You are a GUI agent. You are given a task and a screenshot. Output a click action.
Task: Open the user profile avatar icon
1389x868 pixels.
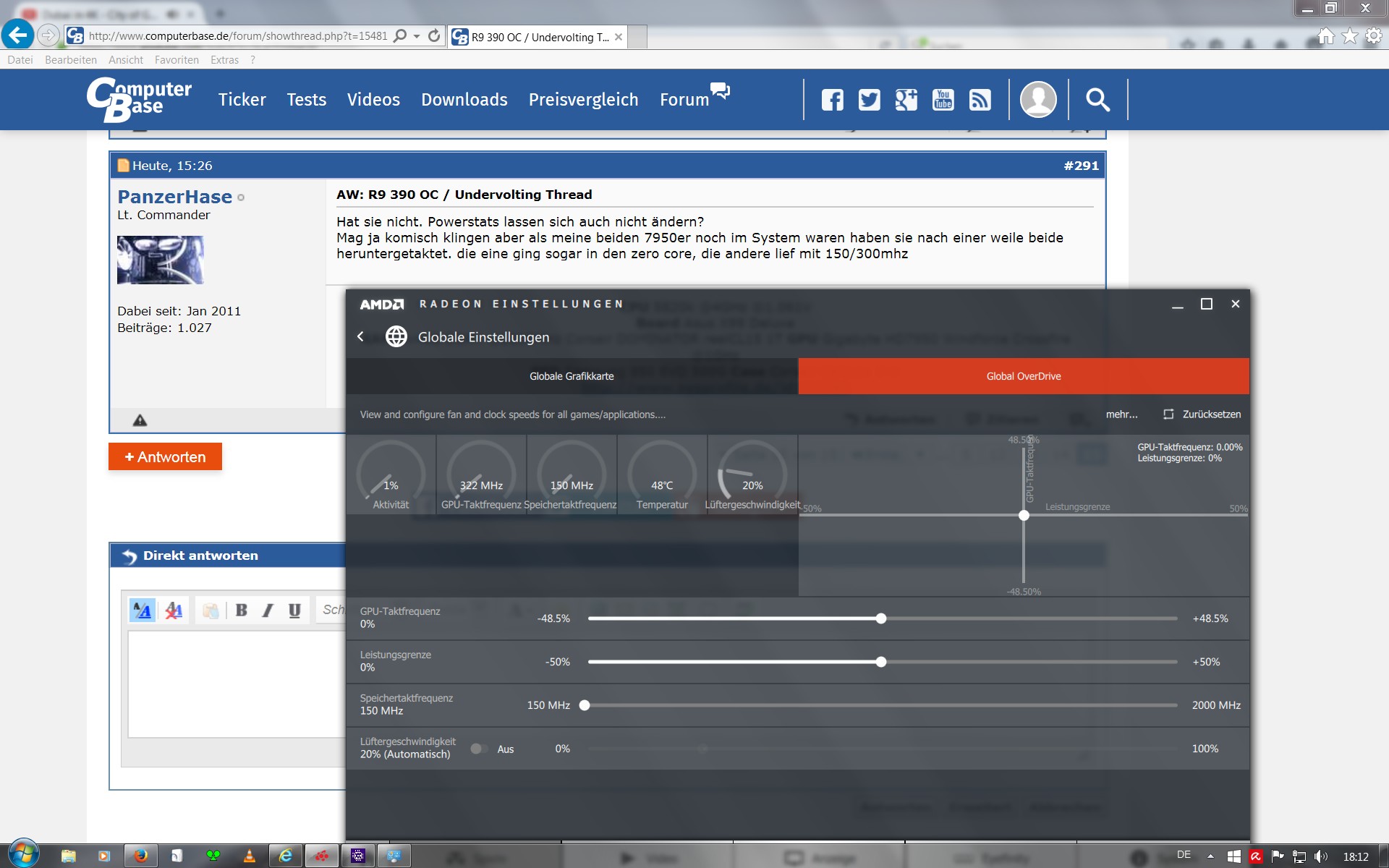[1037, 100]
